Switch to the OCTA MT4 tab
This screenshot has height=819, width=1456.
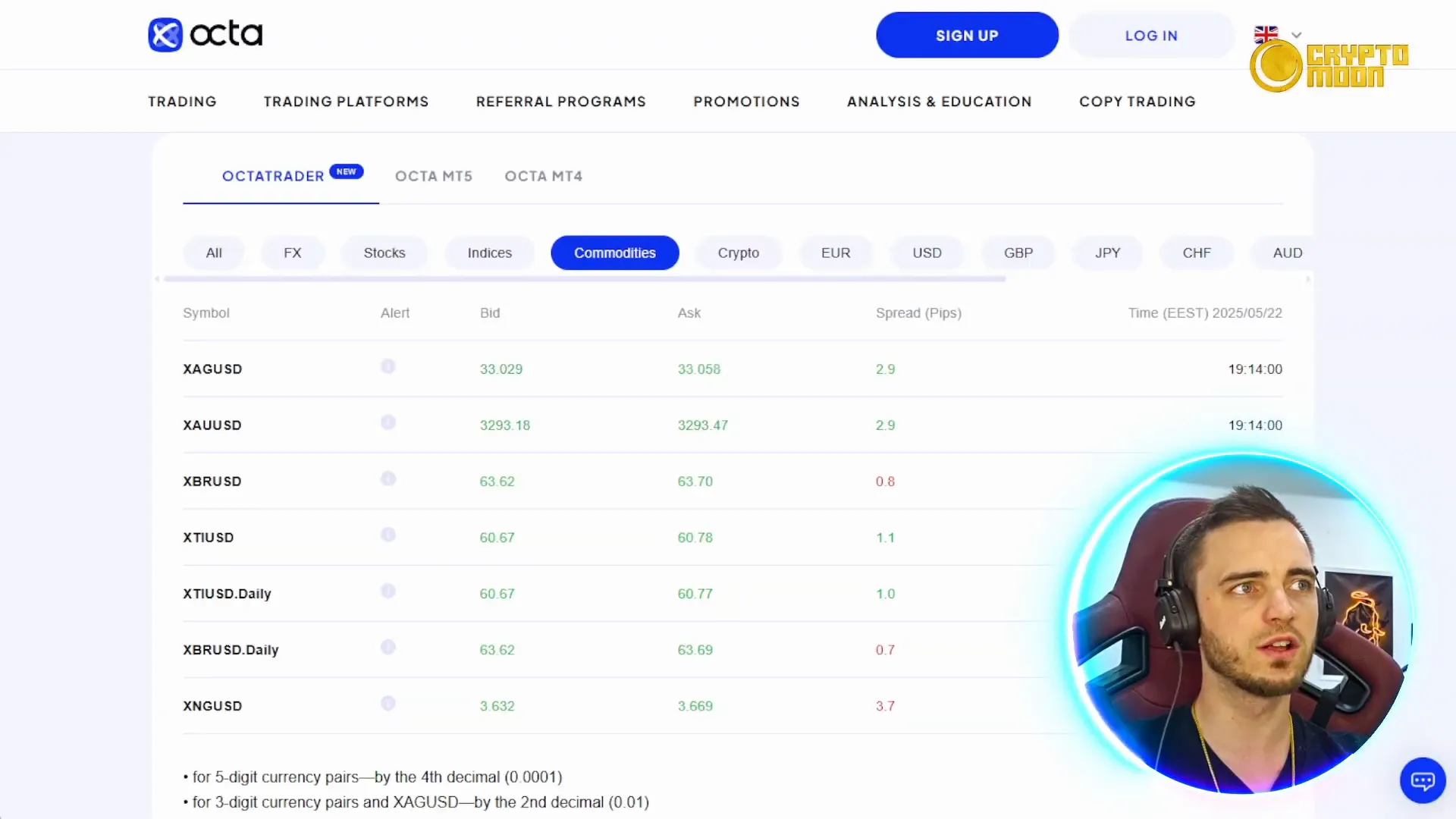tap(544, 176)
